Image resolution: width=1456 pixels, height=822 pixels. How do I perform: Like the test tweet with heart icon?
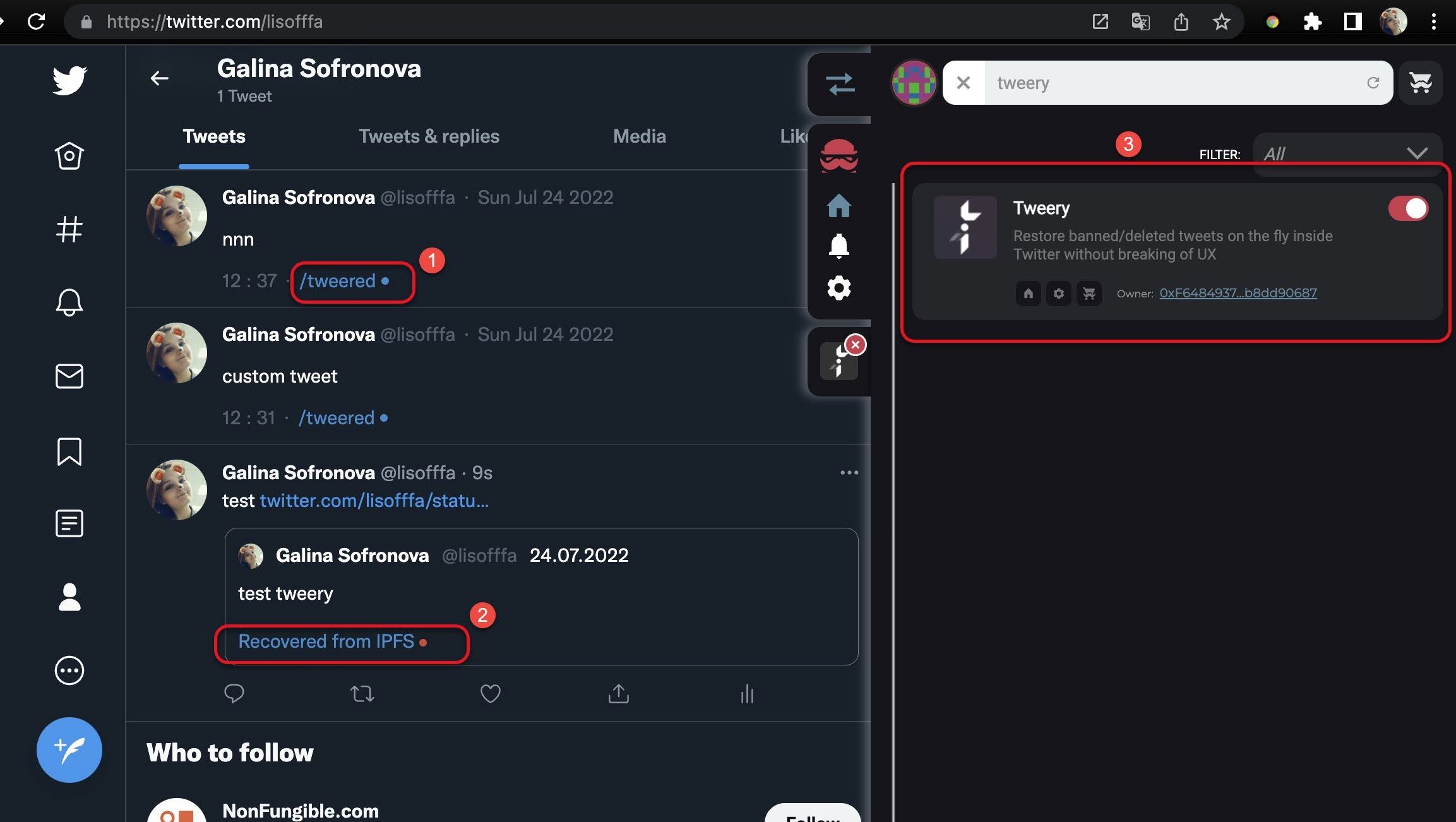[x=491, y=694]
